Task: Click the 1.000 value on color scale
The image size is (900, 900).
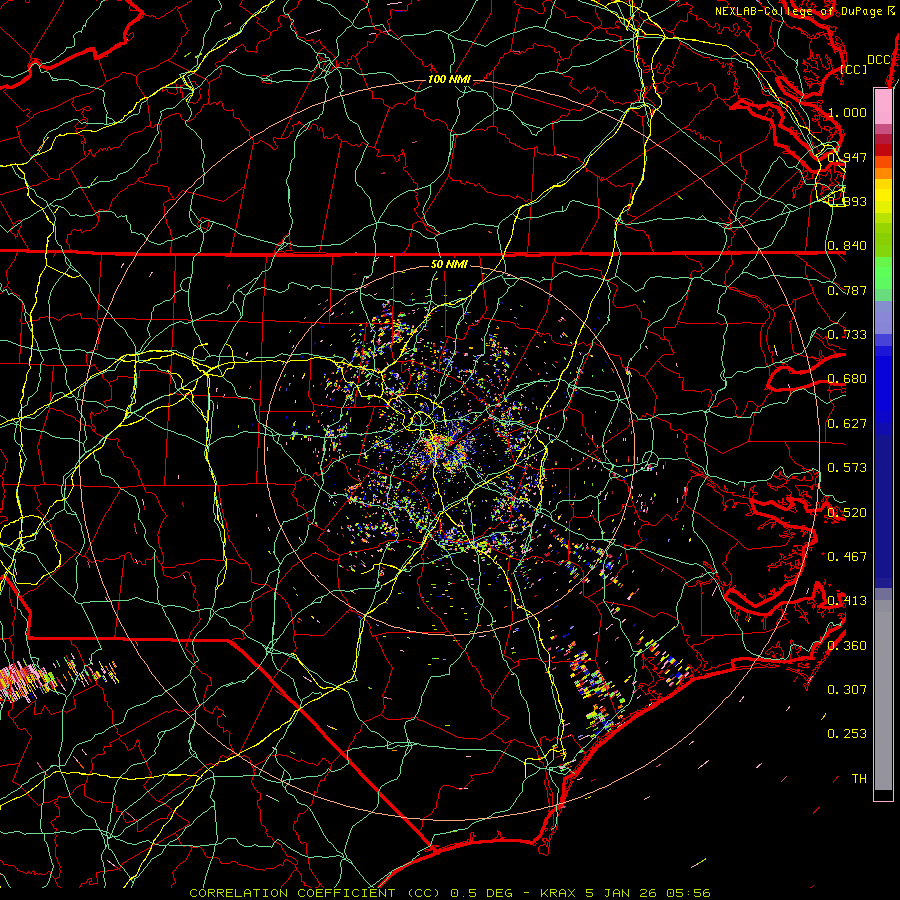Action: pyautogui.click(x=847, y=112)
